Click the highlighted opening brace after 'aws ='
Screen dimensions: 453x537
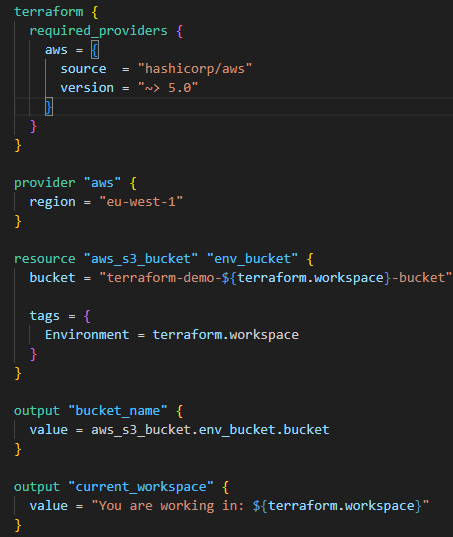[x=95, y=50]
